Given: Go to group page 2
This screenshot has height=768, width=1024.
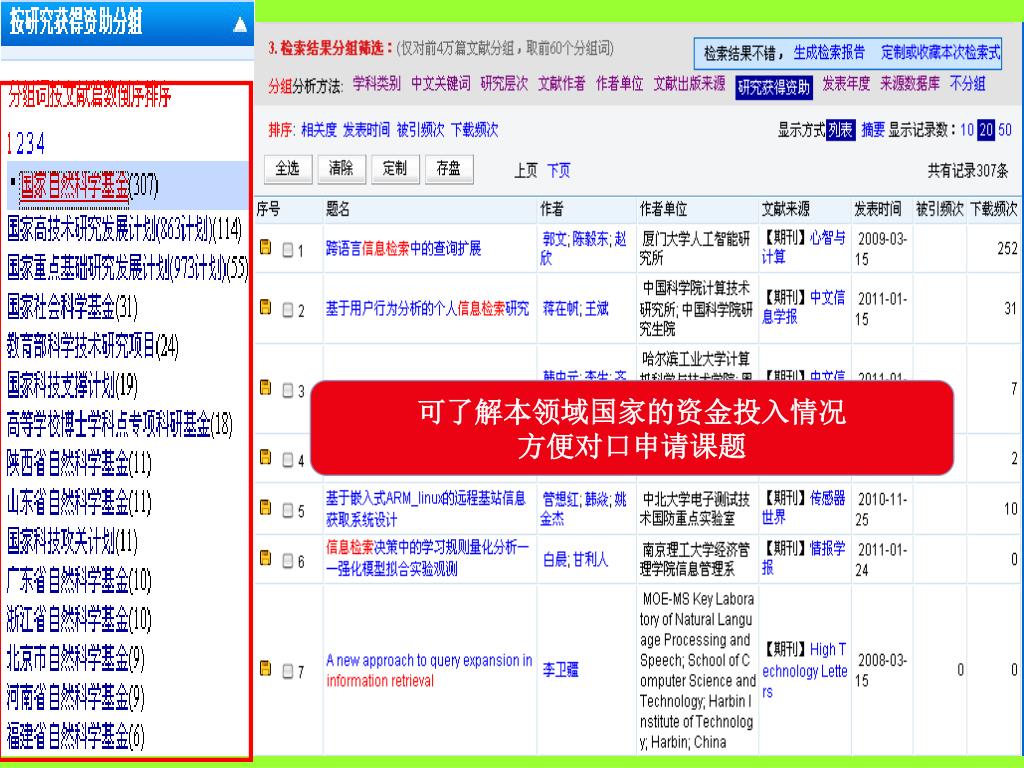Looking at the screenshot, I should tap(20, 143).
